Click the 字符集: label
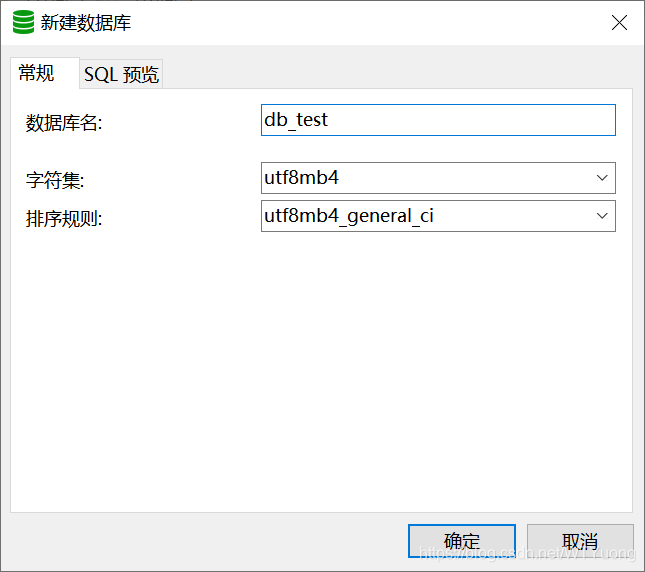 (55, 180)
